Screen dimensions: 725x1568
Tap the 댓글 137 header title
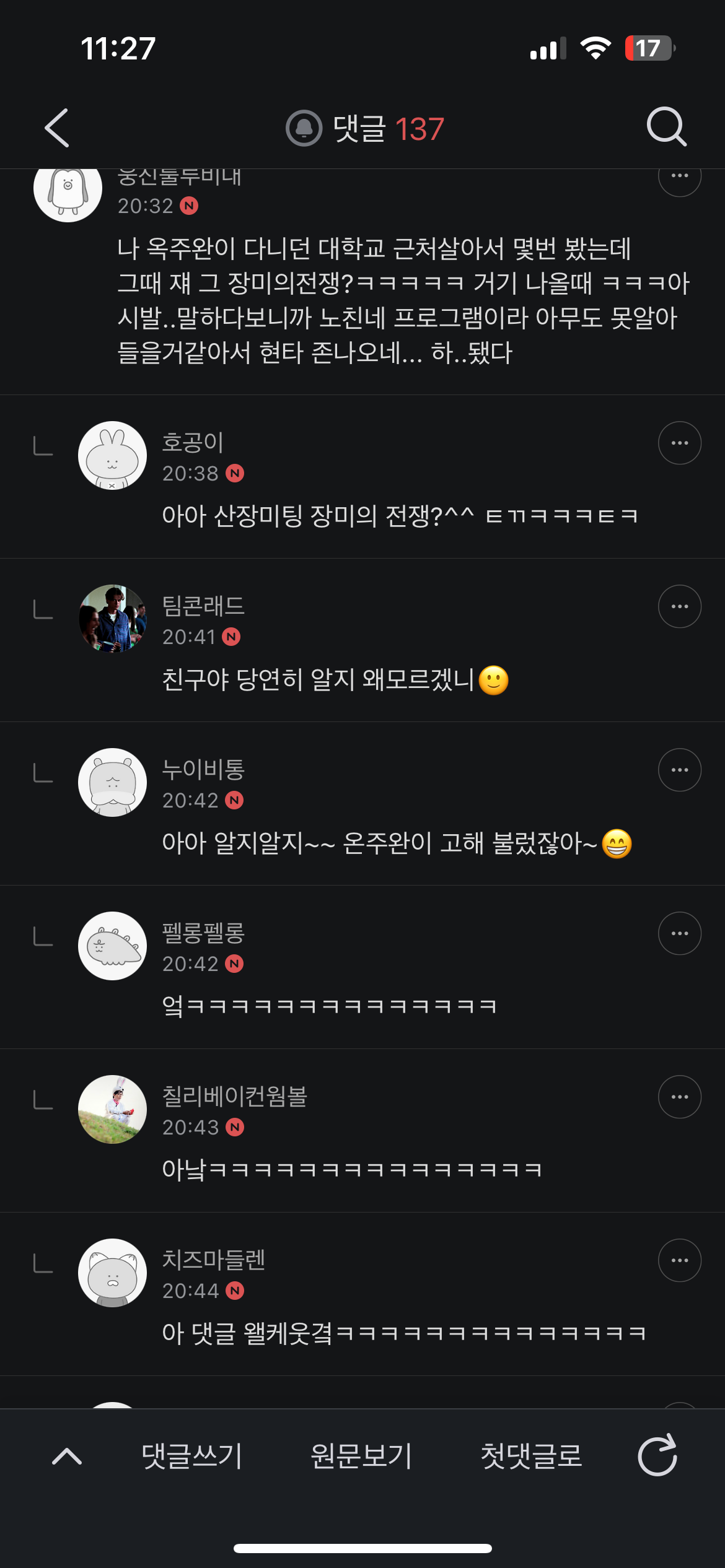click(388, 129)
